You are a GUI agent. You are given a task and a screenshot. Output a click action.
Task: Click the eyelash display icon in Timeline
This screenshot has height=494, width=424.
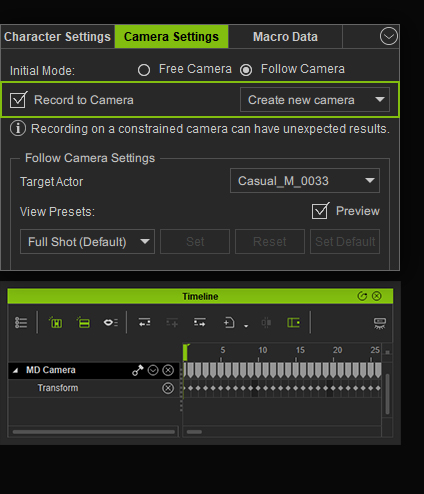point(380,323)
